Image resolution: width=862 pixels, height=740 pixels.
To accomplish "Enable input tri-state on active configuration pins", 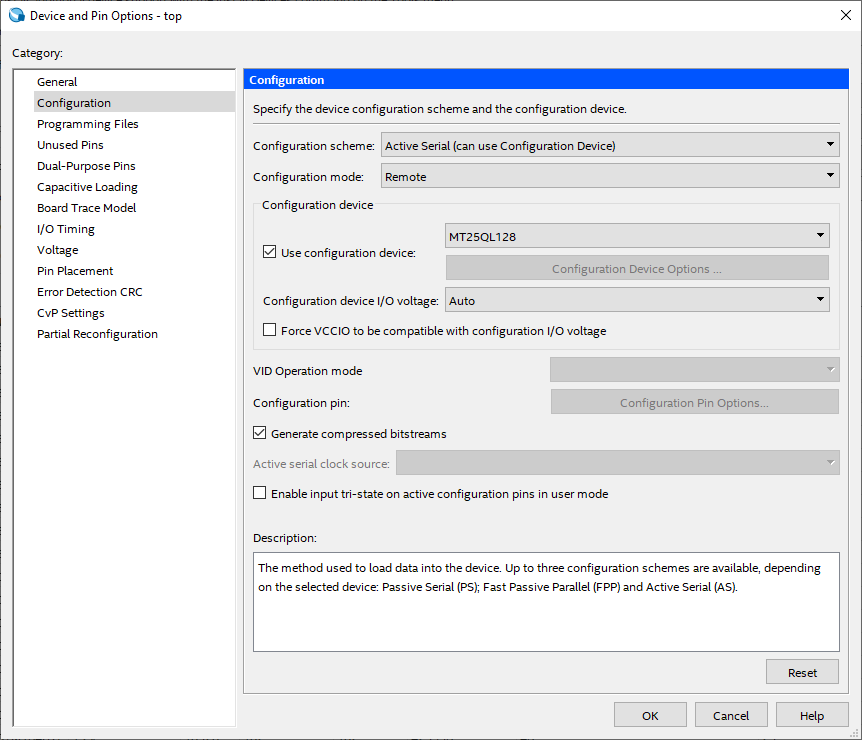I will 260,493.
